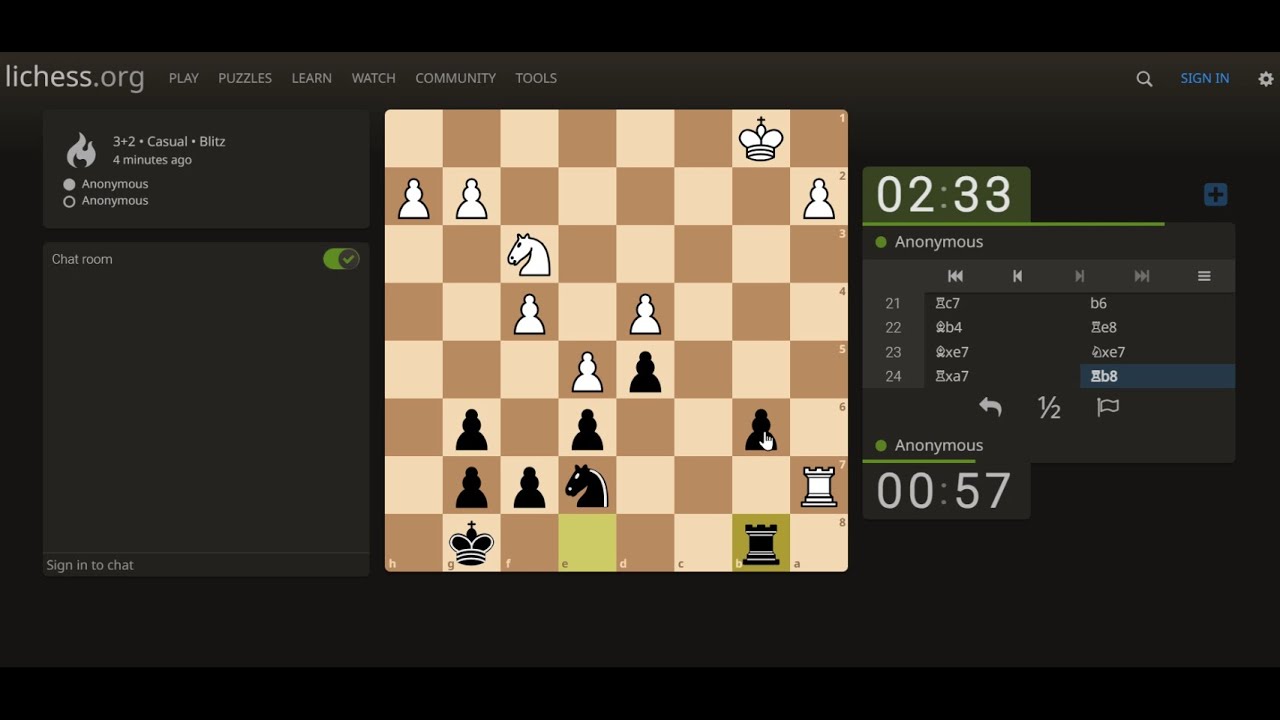Screen dimensions: 1280x720
Task: Click the black king on g8
Action: (x=471, y=544)
